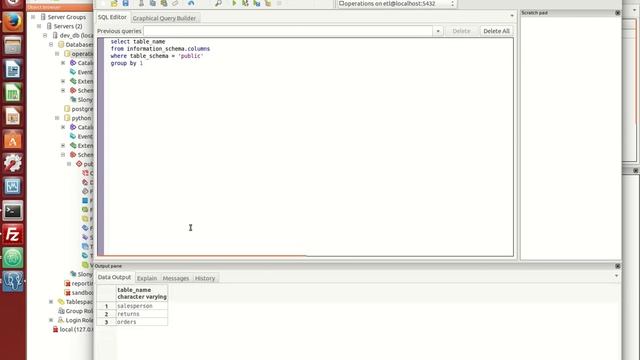Click the Execute to file icon
The width and height of the screenshot is (640, 360).
click(x=257, y=3)
